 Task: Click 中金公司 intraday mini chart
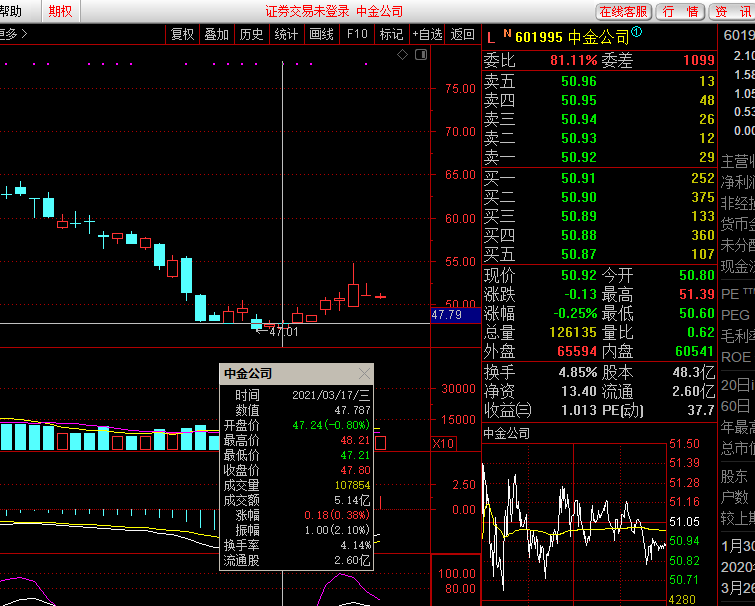pos(575,524)
